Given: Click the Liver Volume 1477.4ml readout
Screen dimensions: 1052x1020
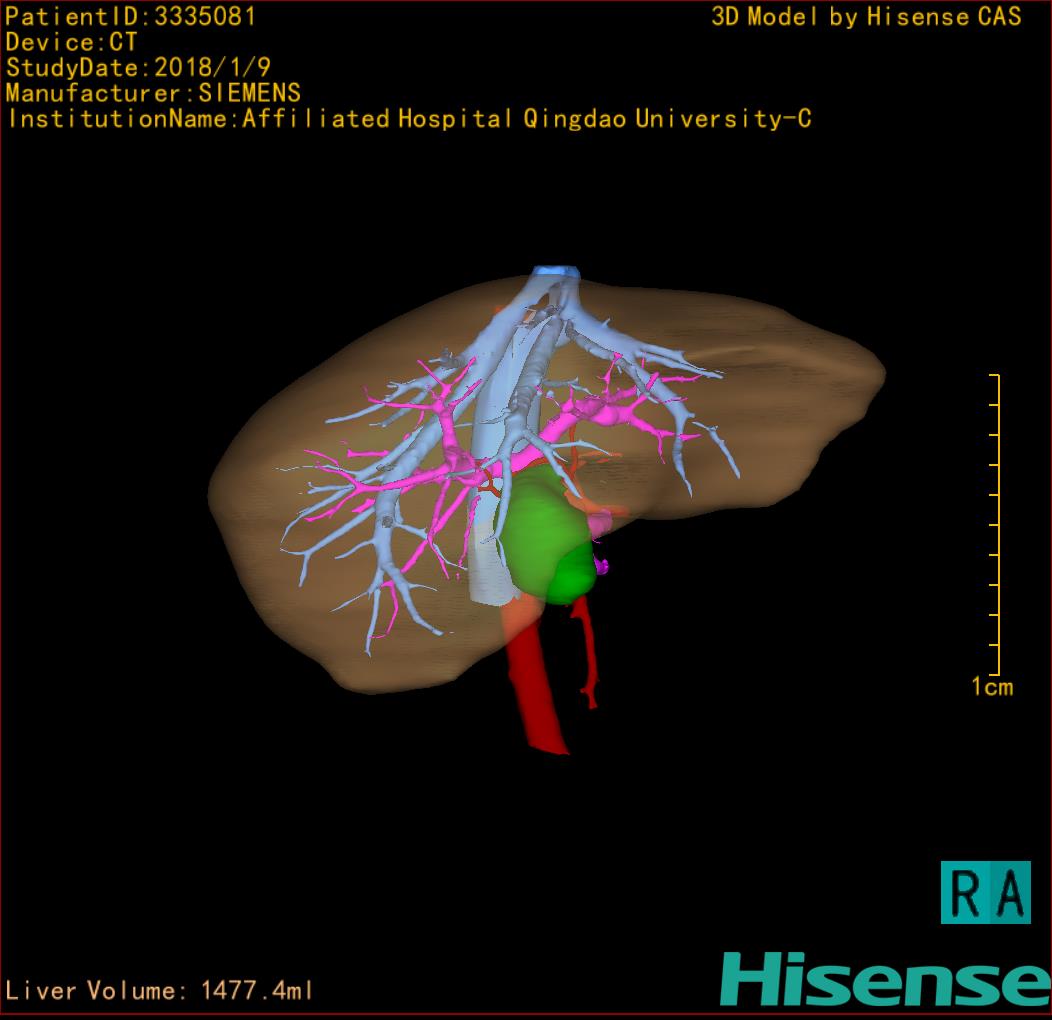Looking at the screenshot, I should click(160, 991).
